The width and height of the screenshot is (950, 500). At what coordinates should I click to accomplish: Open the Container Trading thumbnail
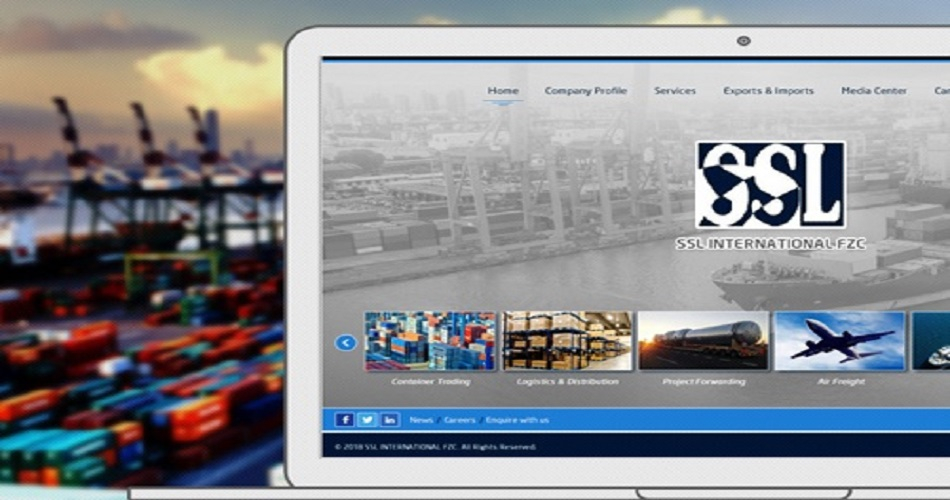430,341
